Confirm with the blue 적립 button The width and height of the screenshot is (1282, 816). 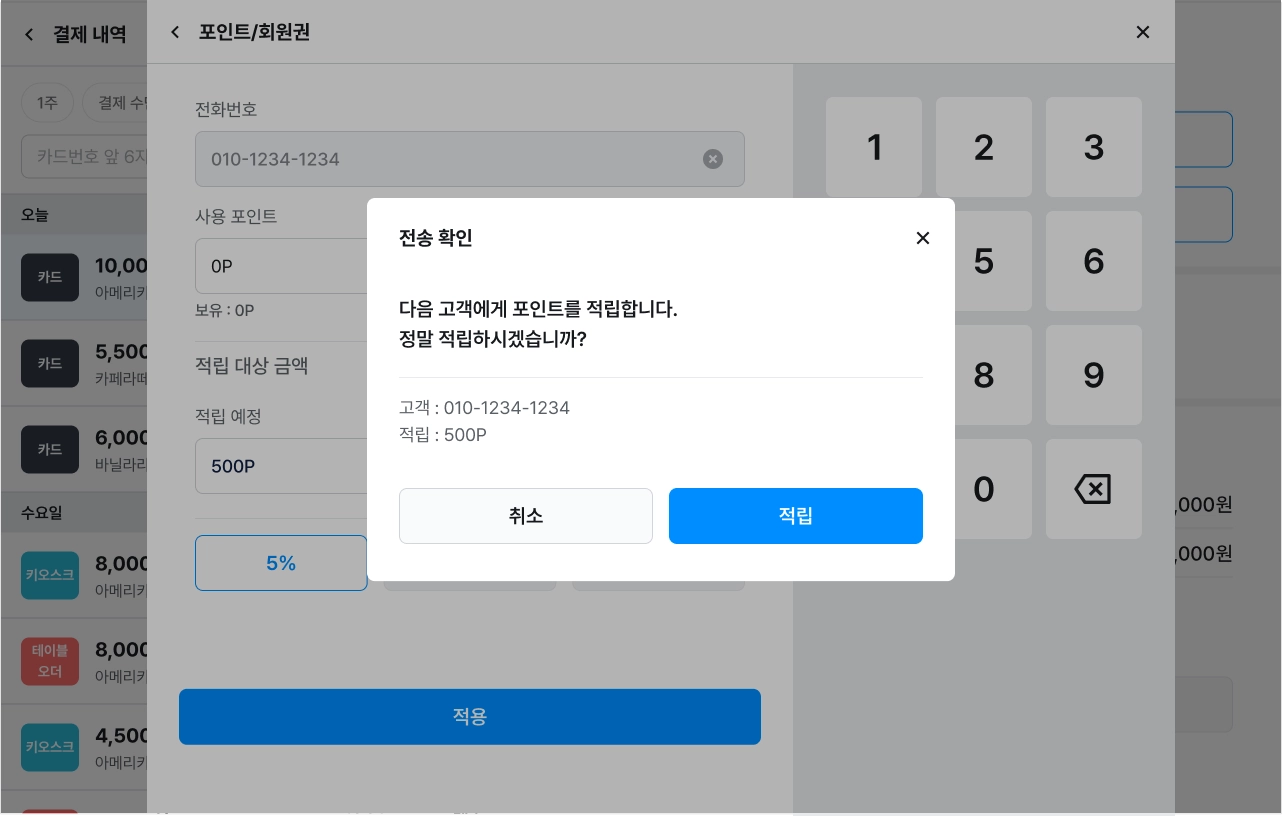pyautogui.click(x=796, y=516)
